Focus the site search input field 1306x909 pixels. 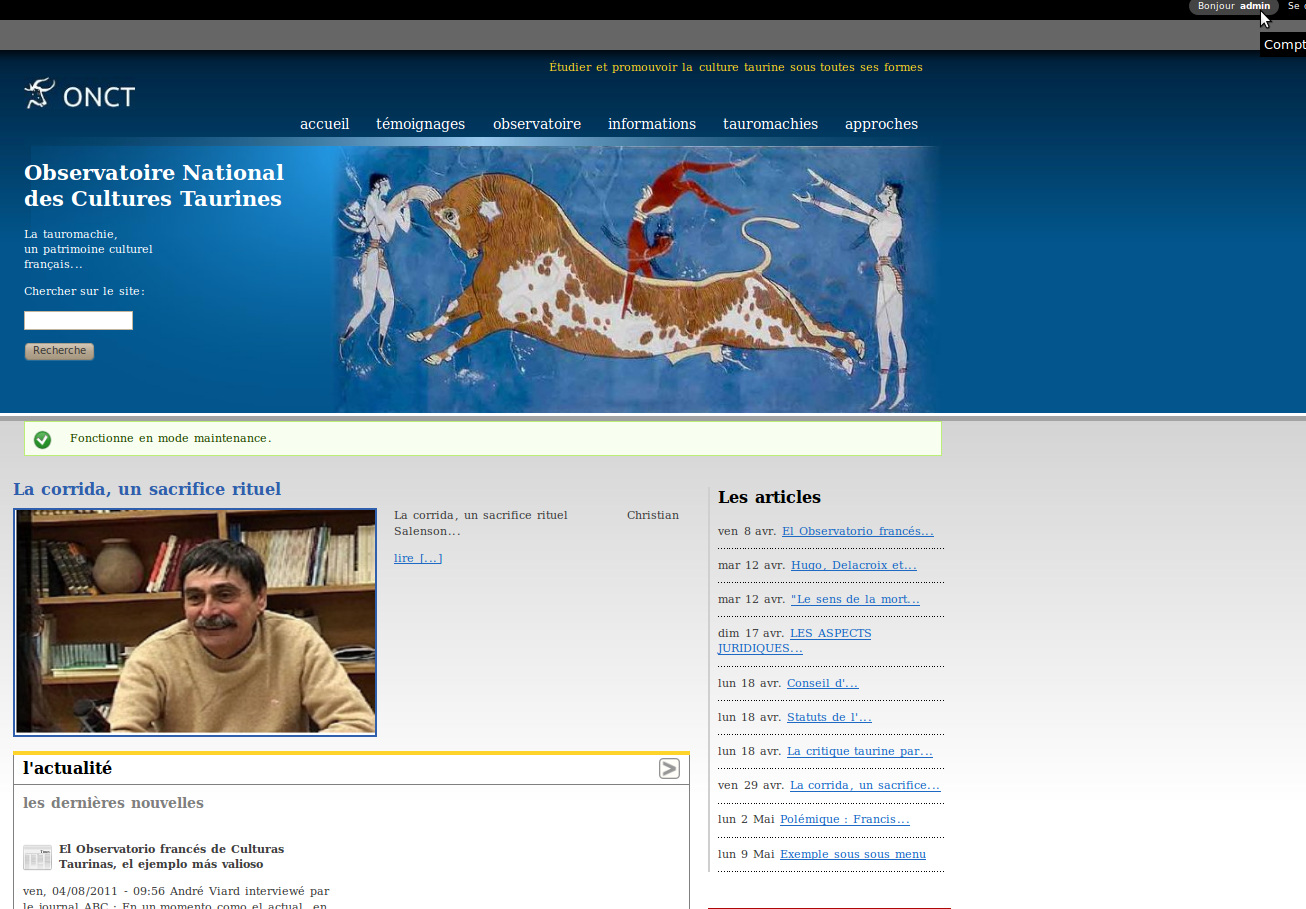click(x=78, y=320)
